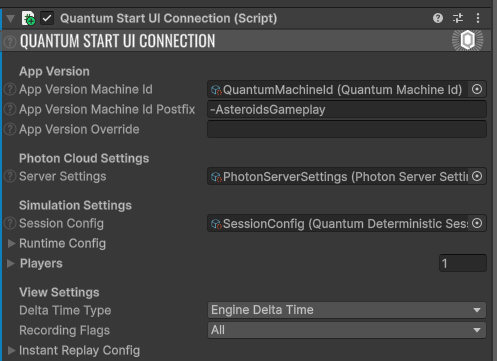Open object picker for Session Config field

477,223
